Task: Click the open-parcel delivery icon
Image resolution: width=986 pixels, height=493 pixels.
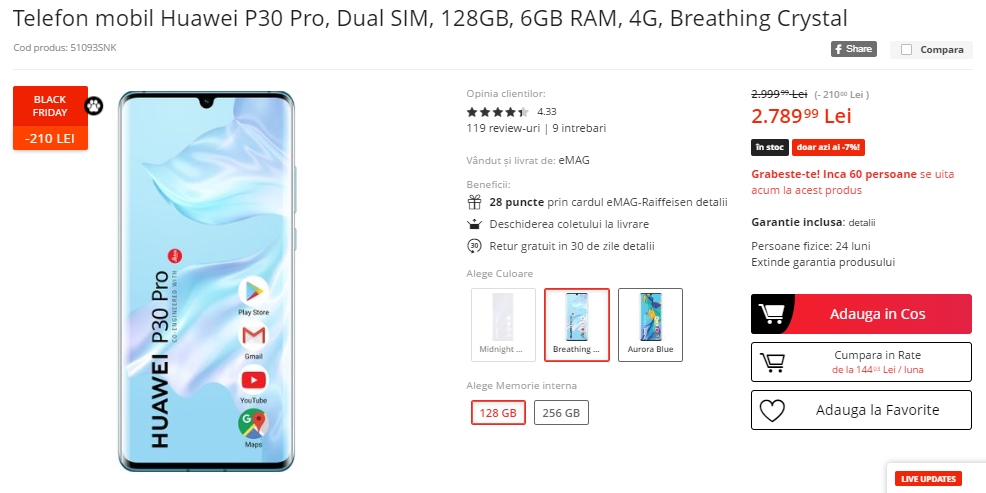Action: tap(474, 224)
